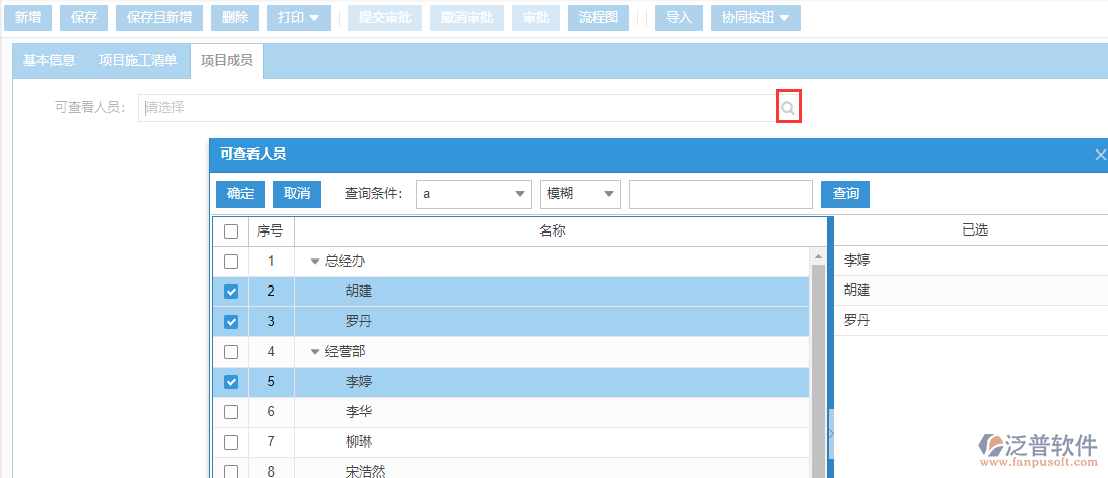This screenshot has height=478, width=1108.
Task: Uncheck the checkbox for 胡建
Action: tap(231, 292)
